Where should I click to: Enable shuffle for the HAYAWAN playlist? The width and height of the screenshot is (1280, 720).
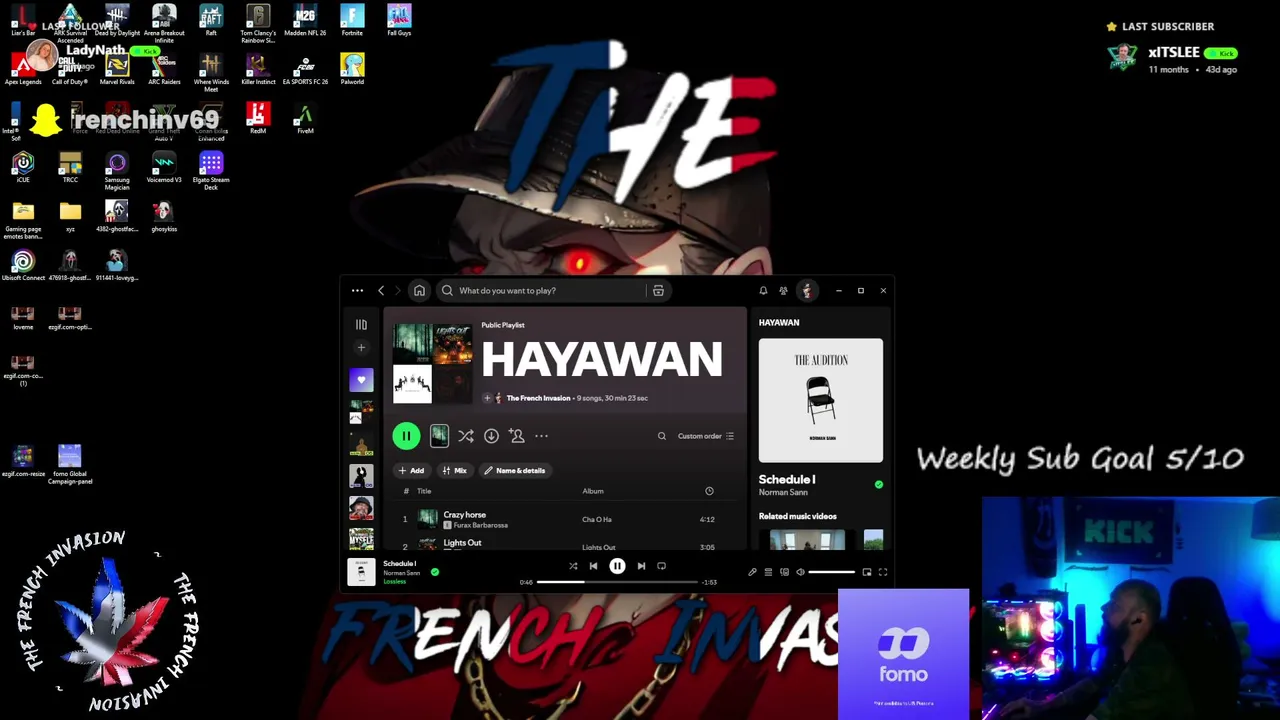tap(466, 436)
